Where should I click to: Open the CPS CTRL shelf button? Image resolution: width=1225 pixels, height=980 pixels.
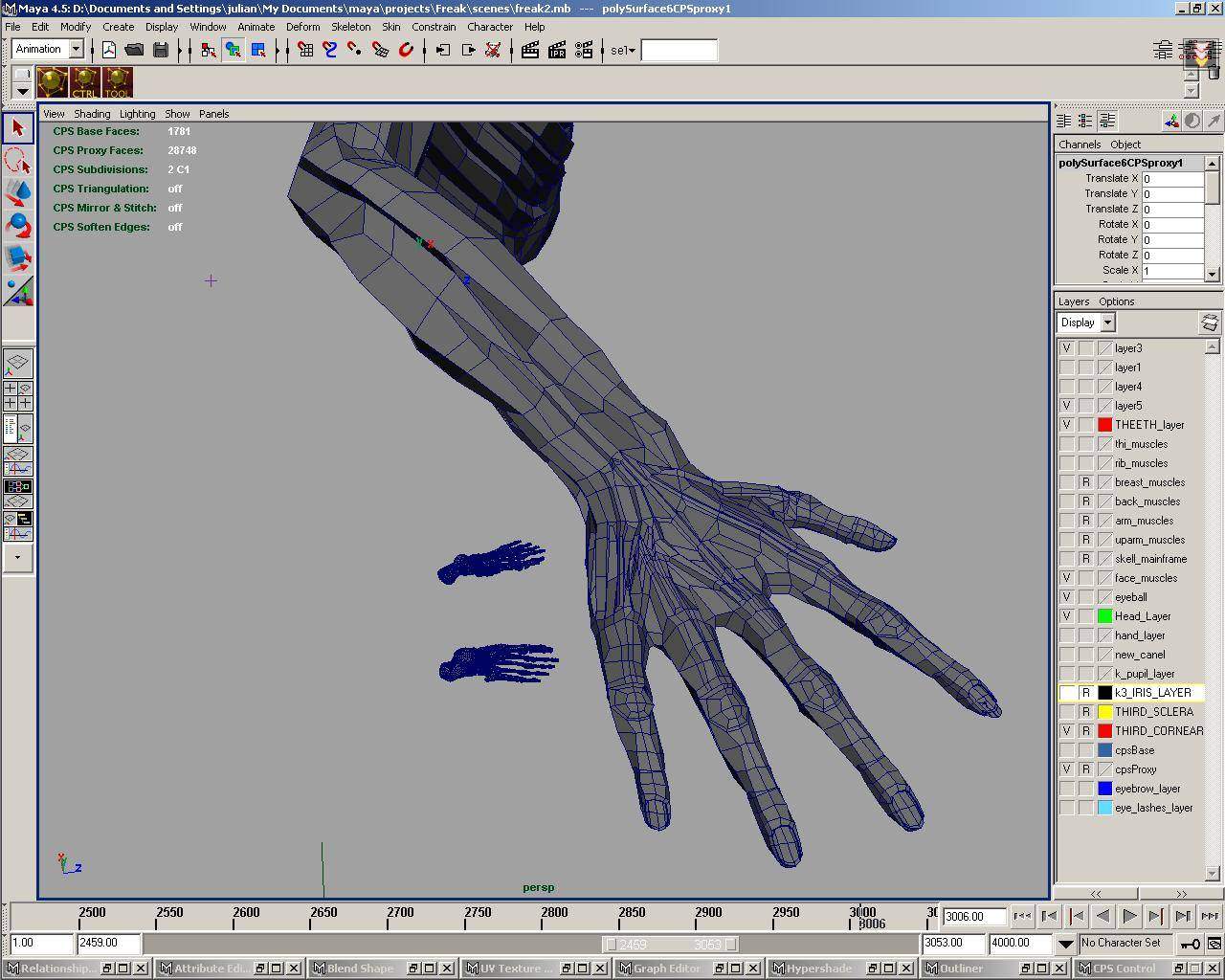click(x=84, y=82)
